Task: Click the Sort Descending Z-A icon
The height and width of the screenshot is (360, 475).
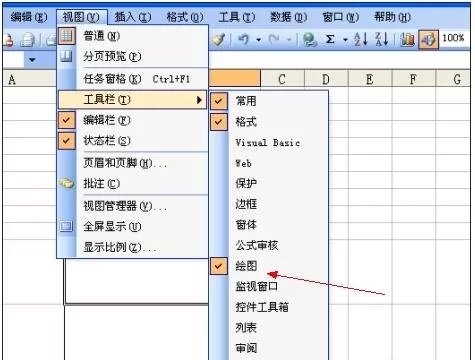Action: coord(382,39)
